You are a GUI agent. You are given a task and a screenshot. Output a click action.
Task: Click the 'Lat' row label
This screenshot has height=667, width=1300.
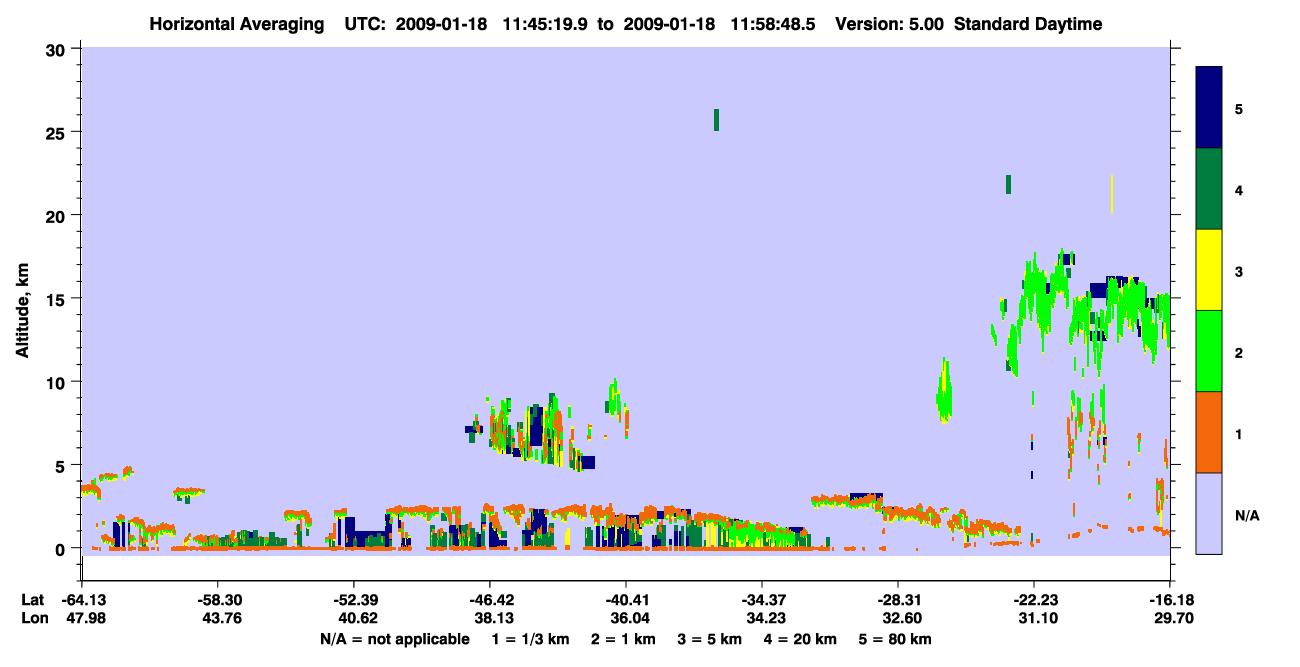(x=32, y=600)
